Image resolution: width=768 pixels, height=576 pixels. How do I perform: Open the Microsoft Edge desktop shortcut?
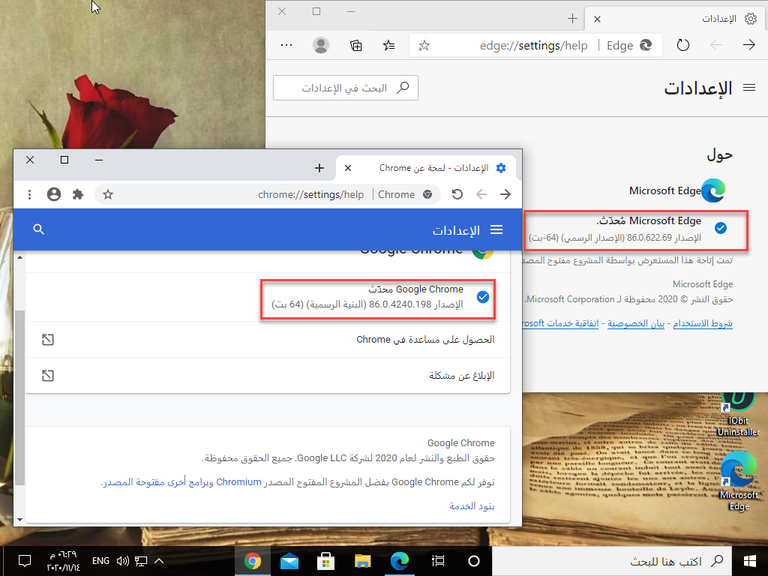(739, 481)
